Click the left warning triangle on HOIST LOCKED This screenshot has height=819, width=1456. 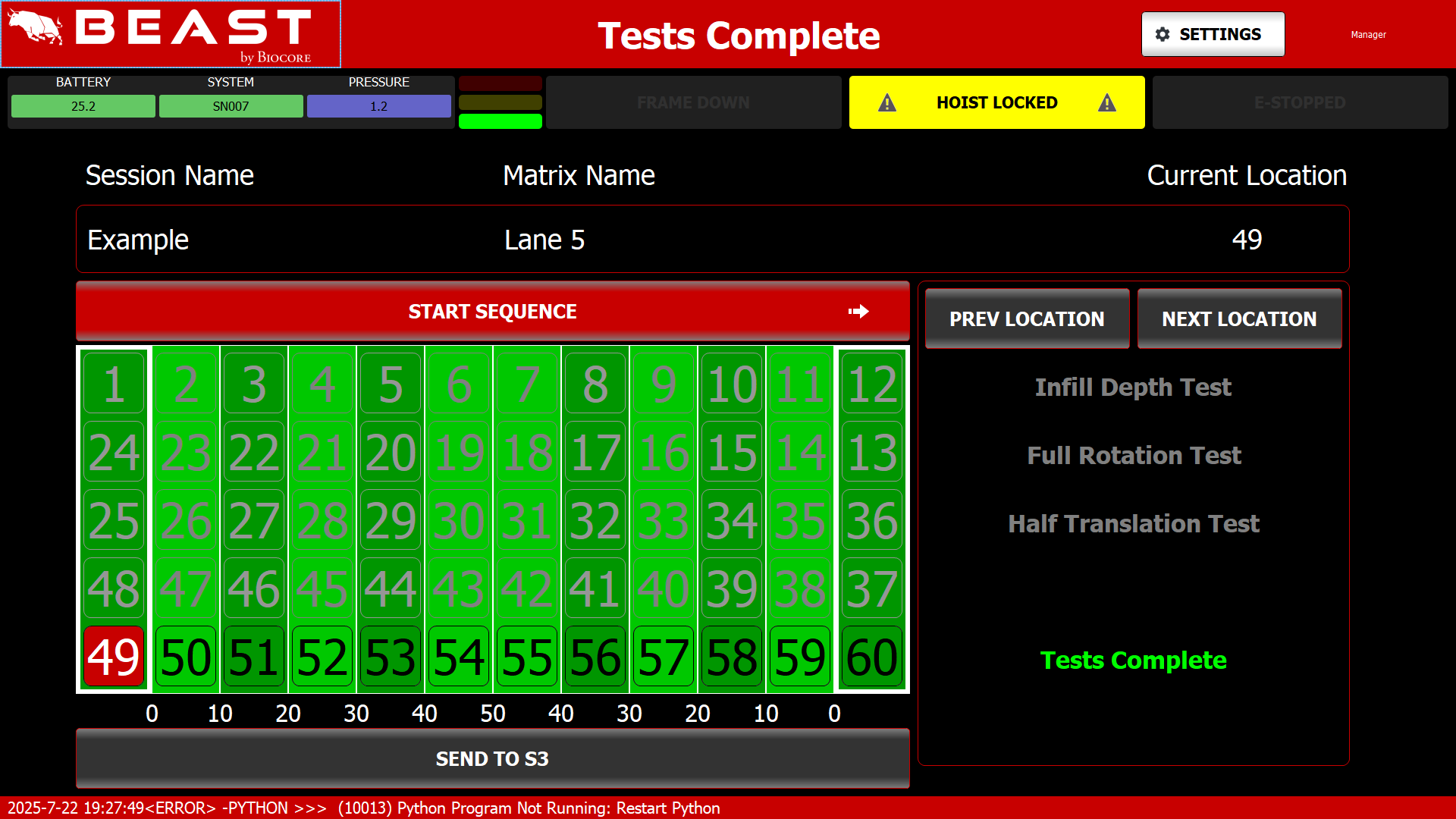(x=886, y=103)
